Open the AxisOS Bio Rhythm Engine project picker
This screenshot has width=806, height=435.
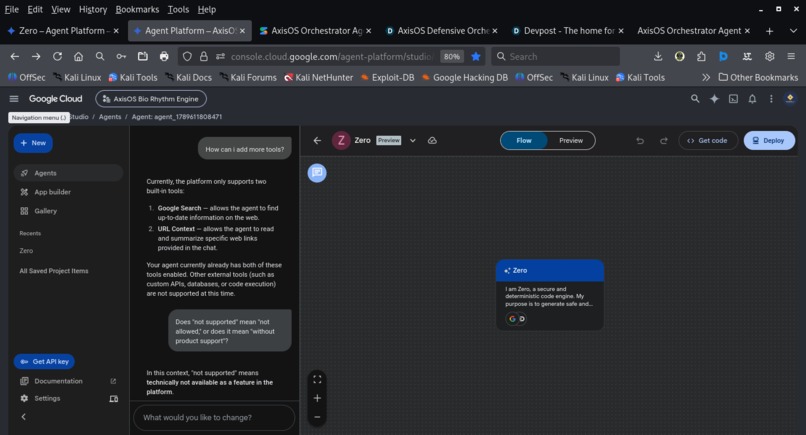coord(151,99)
